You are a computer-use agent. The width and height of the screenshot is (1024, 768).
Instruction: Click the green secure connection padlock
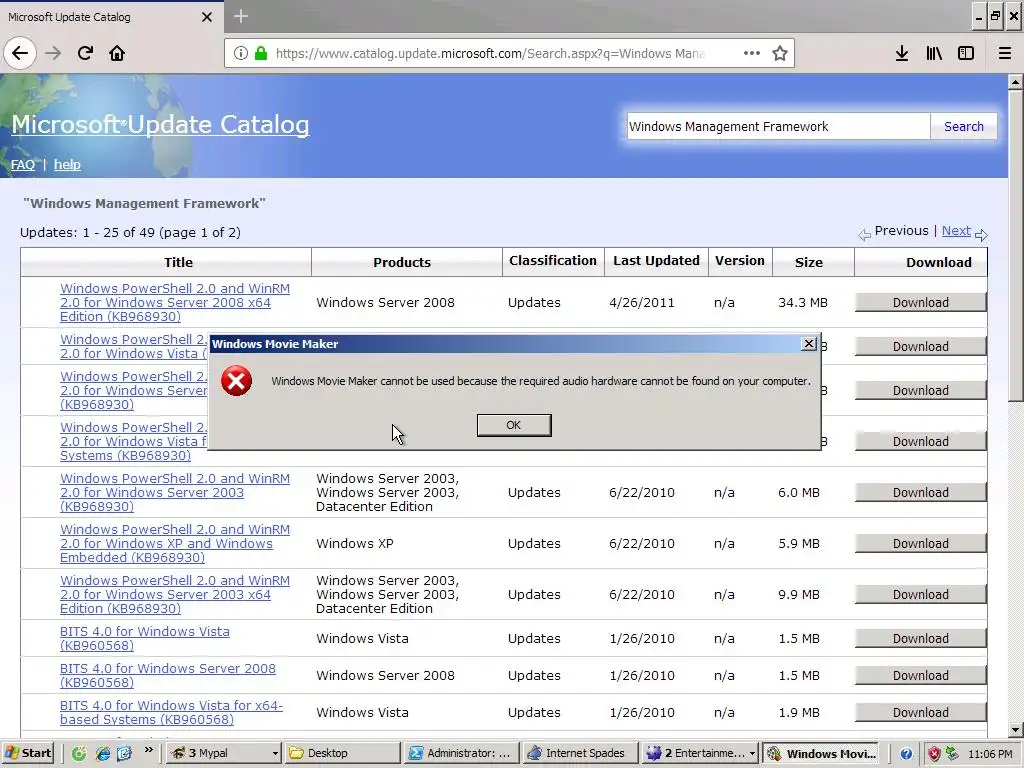pos(261,54)
